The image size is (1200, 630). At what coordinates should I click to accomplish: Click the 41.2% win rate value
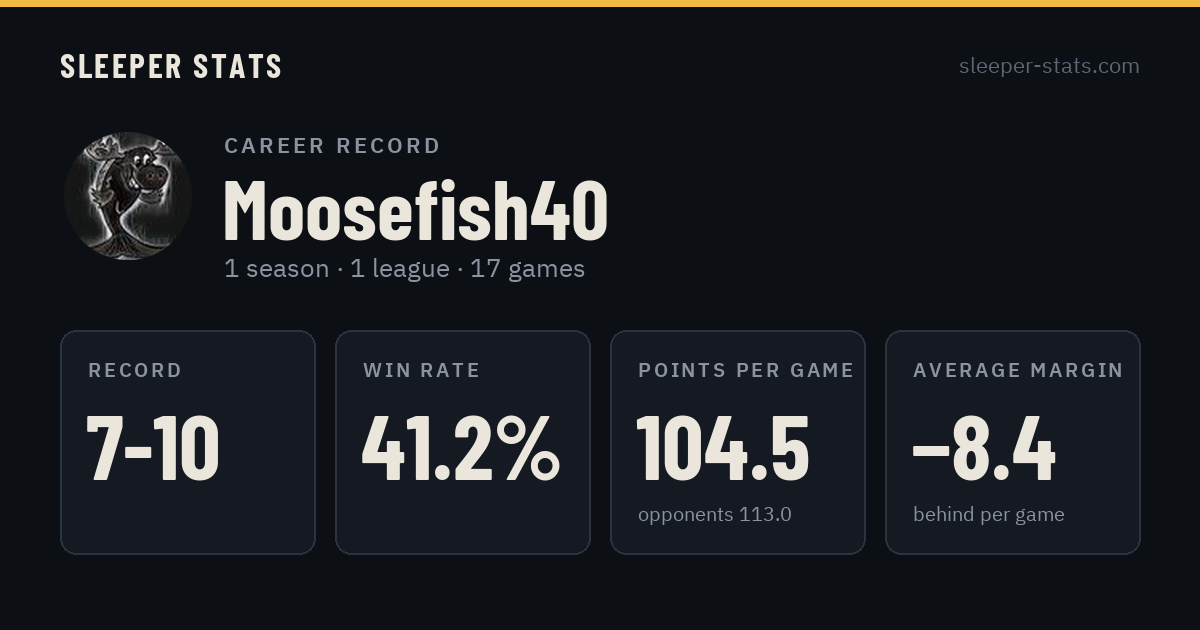461,449
